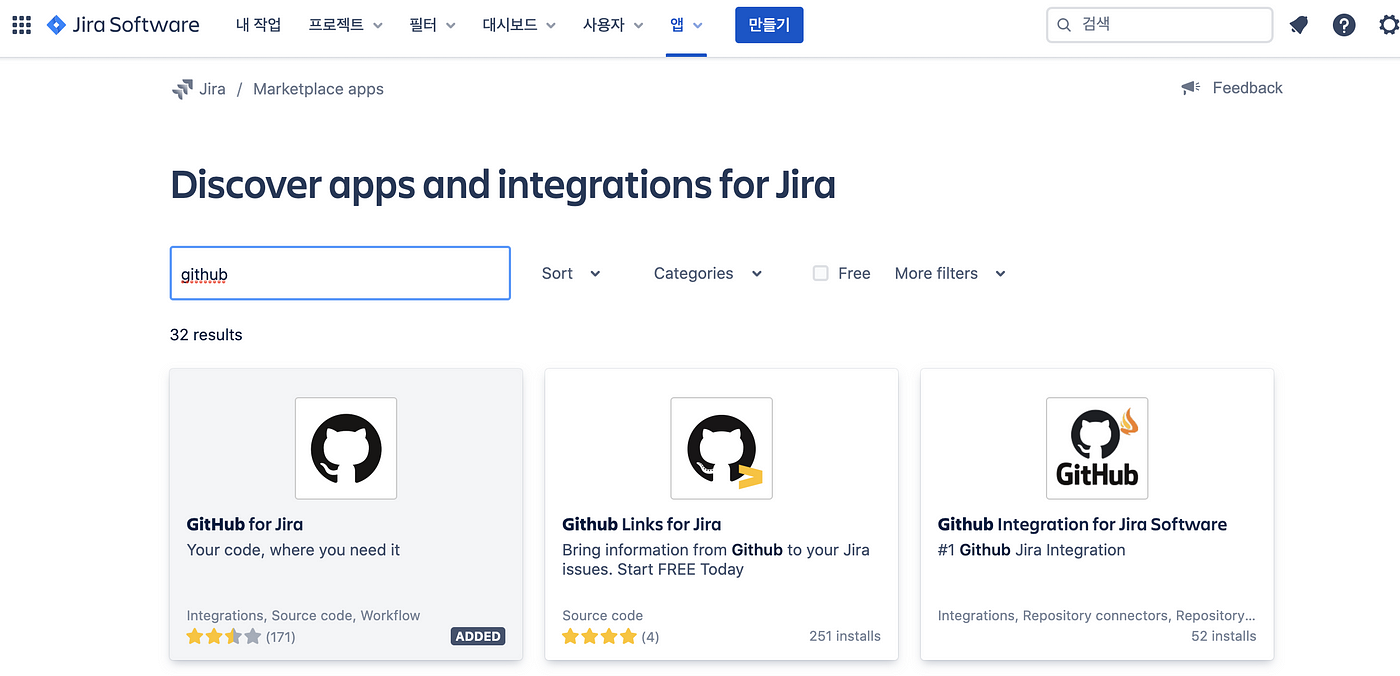
Task: Focus the top 검색 search box
Action: pyautogui.click(x=1160, y=25)
